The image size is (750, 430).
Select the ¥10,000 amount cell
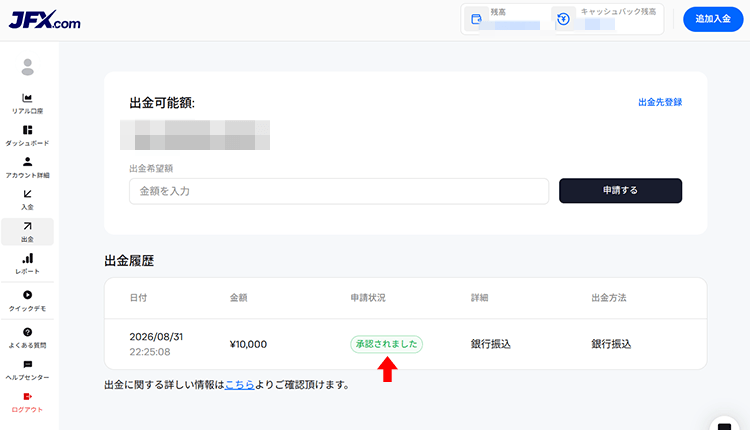point(248,344)
